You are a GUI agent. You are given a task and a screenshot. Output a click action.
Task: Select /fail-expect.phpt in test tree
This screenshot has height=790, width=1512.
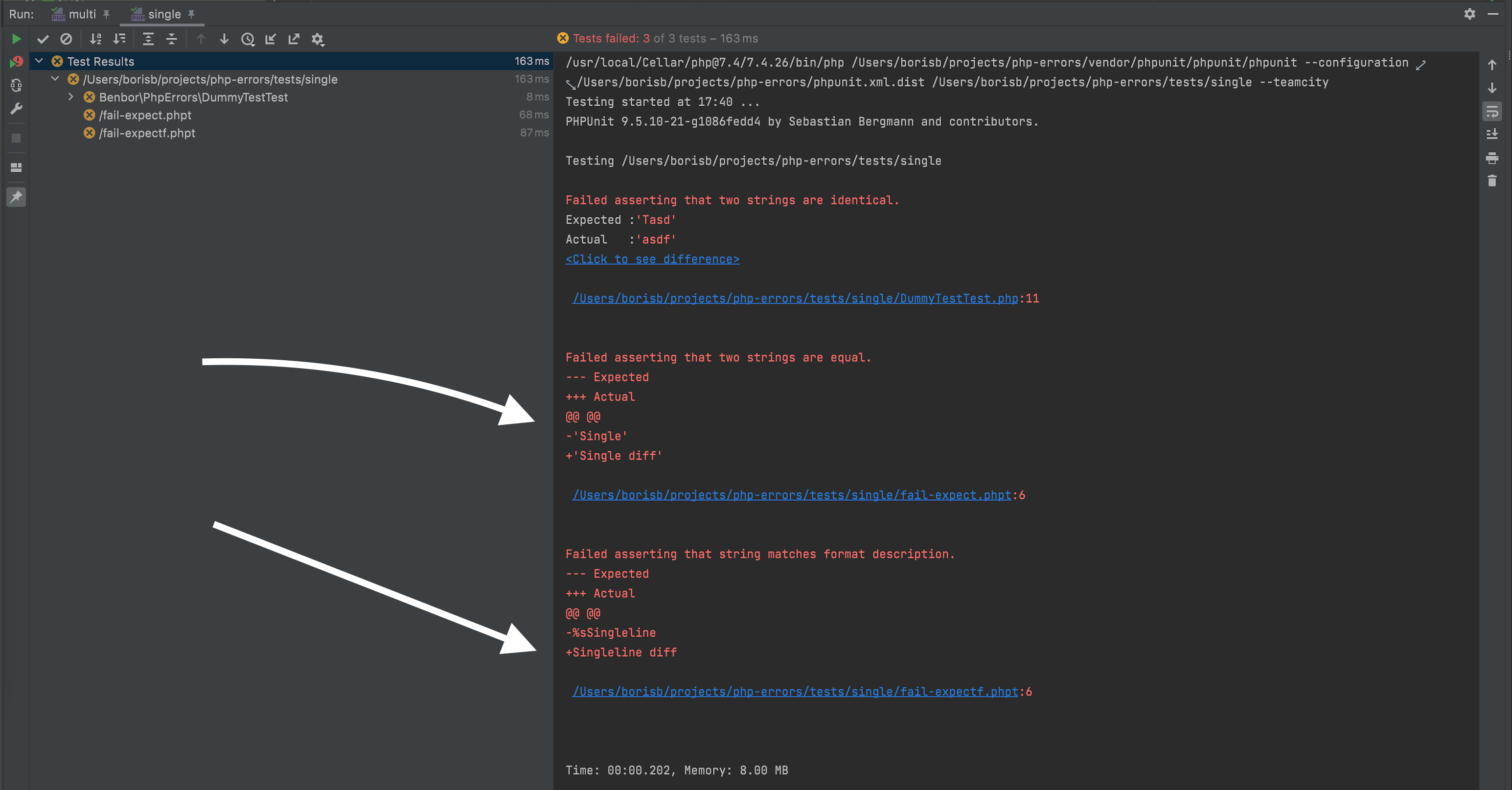click(x=145, y=115)
